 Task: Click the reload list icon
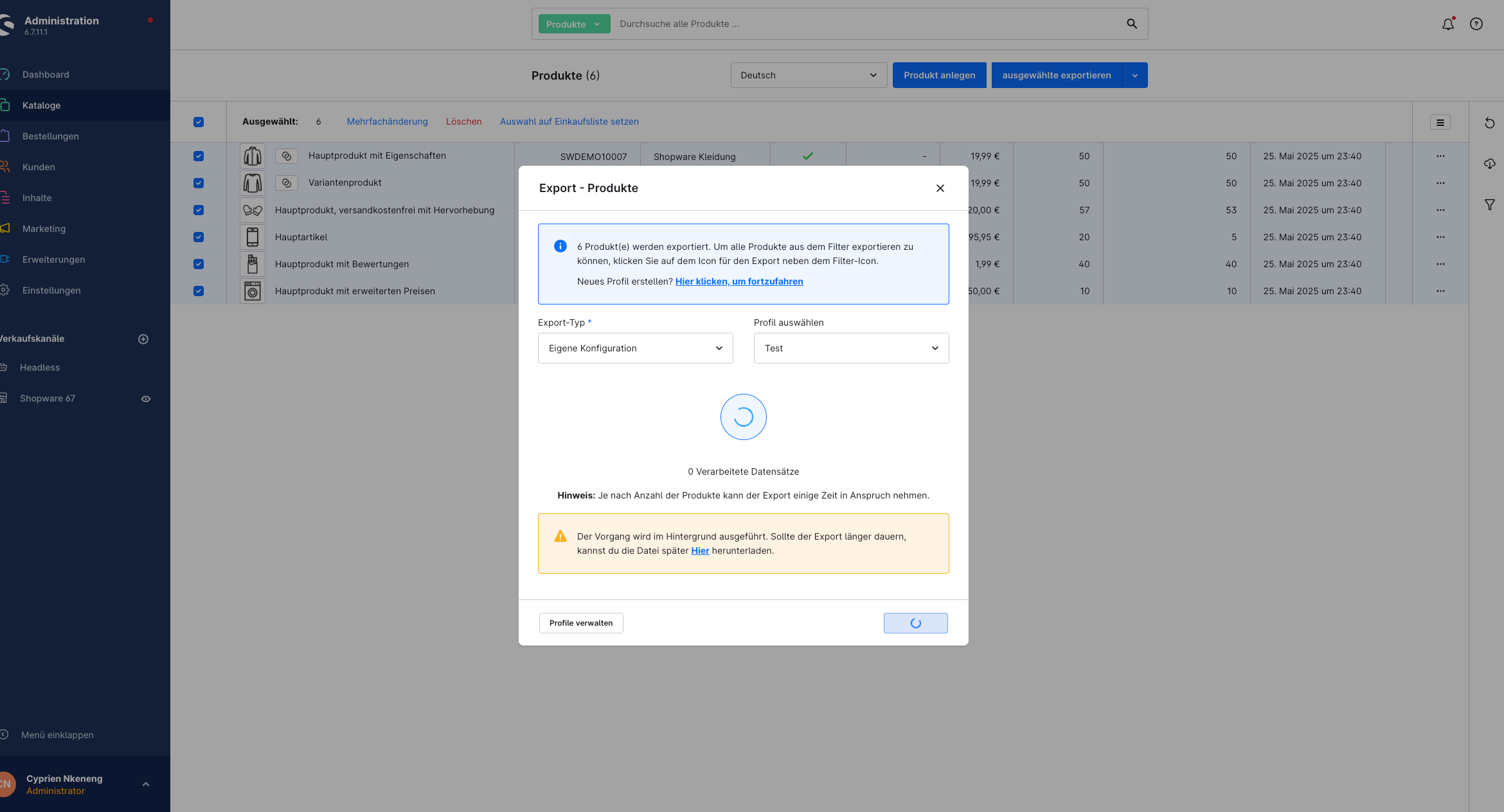(x=1489, y=123)
